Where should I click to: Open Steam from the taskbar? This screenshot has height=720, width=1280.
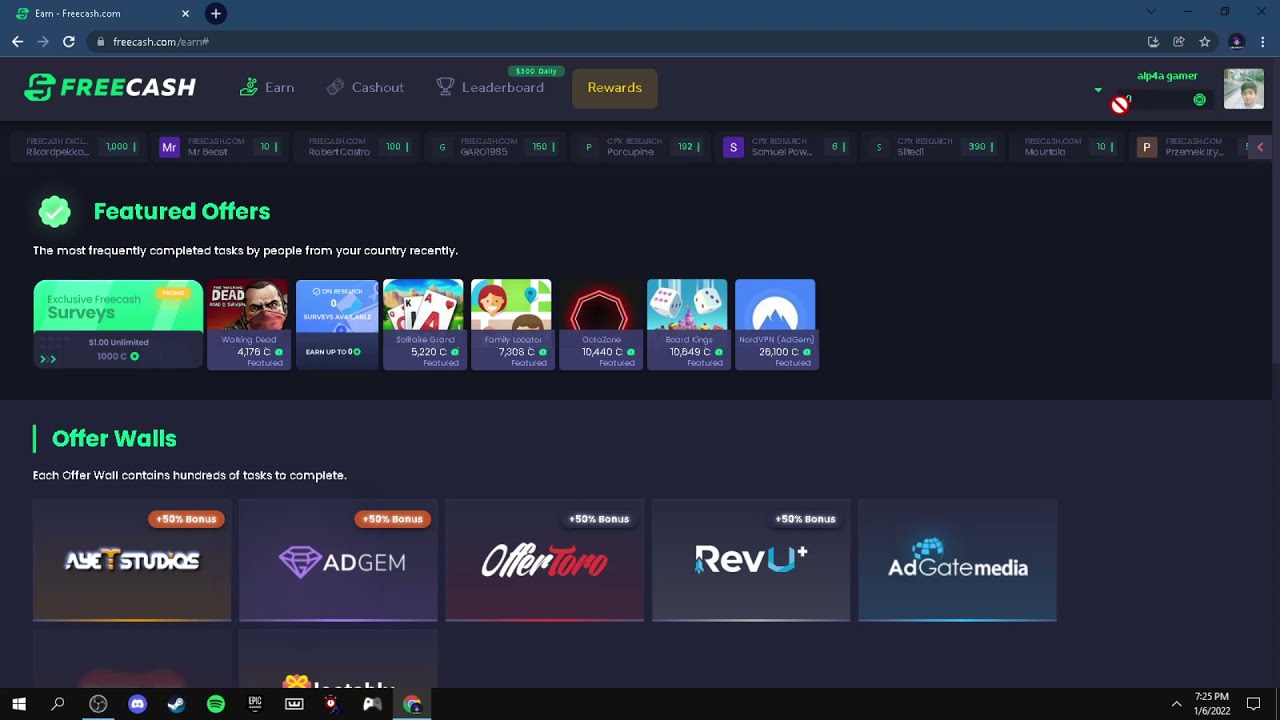[176, 704]
